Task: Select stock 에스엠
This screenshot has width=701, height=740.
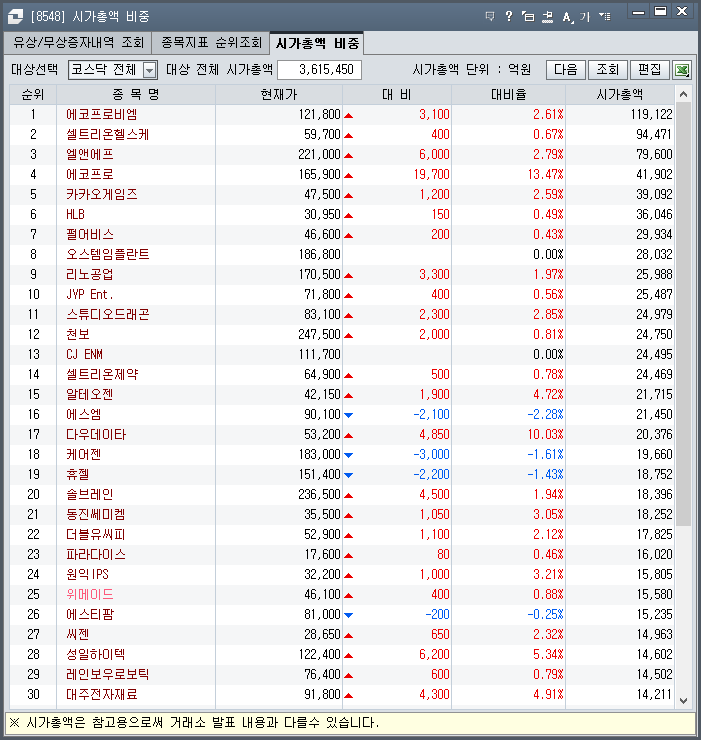Action: click(x=84, y=414)
